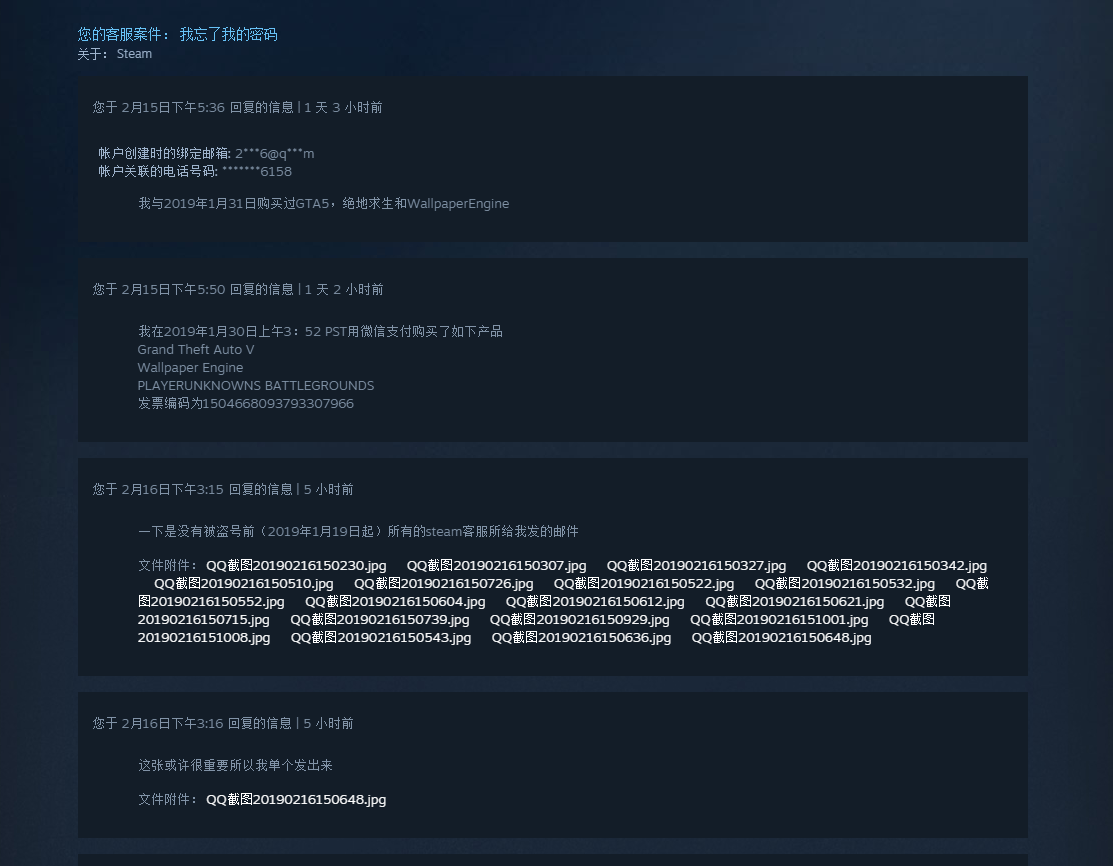1113x866 pixels.
Task: Open attachment QQ截图20190216150307.jpg
Action: pos(496,565)
